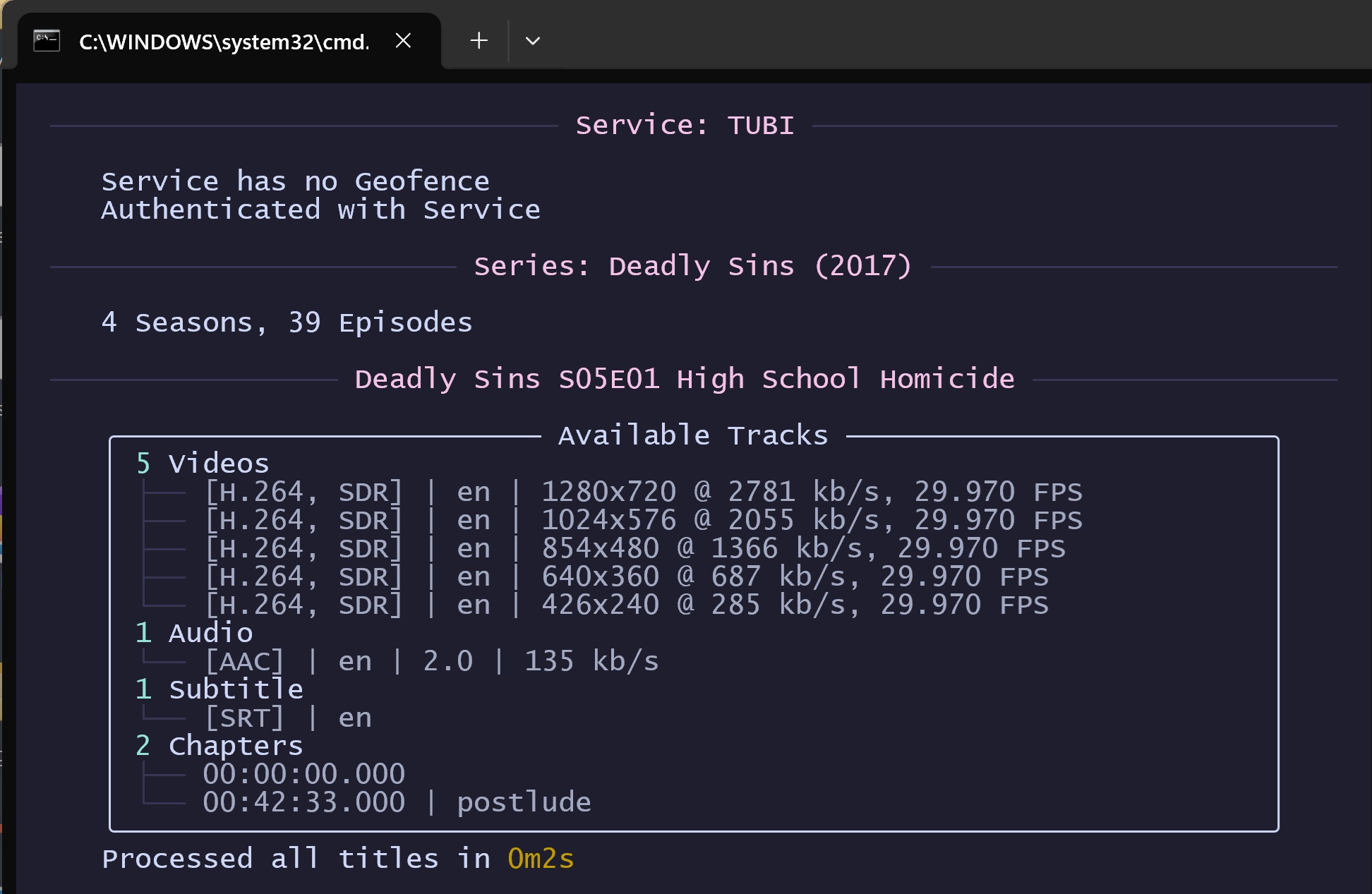Click the AAC 135 kb/s audio track line

pos(431,662)
